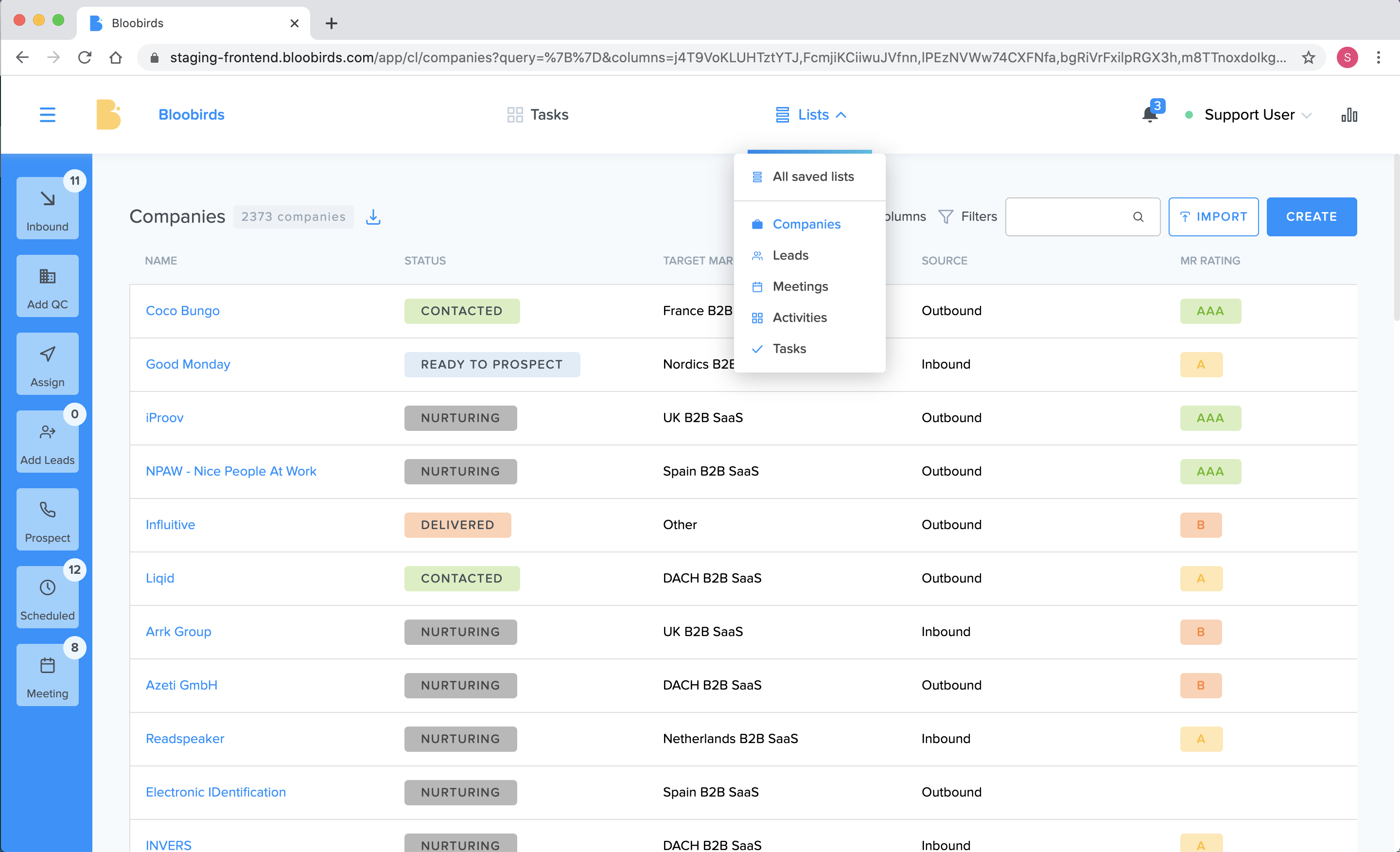Open NPAW - Nice People At Work
Image resolution: width=1400 pixels, height=852 pixels.
point(231,471)
